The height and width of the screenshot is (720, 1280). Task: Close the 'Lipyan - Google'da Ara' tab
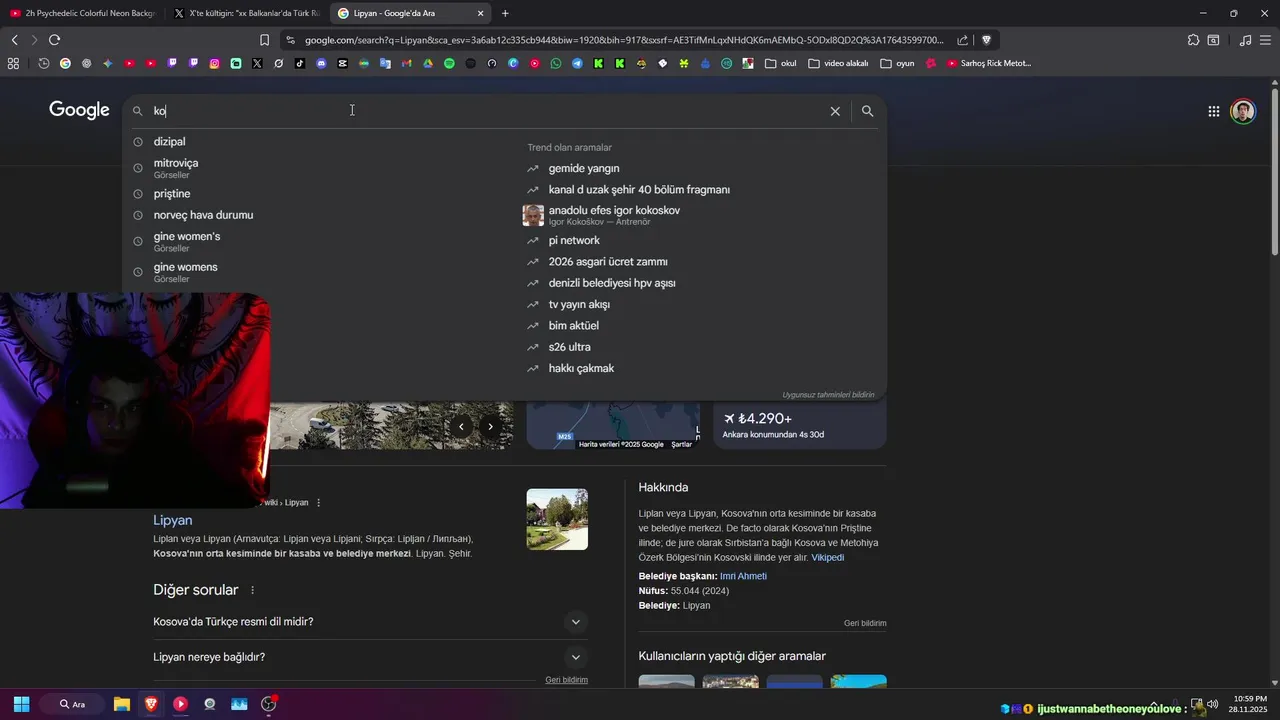click(x=481, y=13)
